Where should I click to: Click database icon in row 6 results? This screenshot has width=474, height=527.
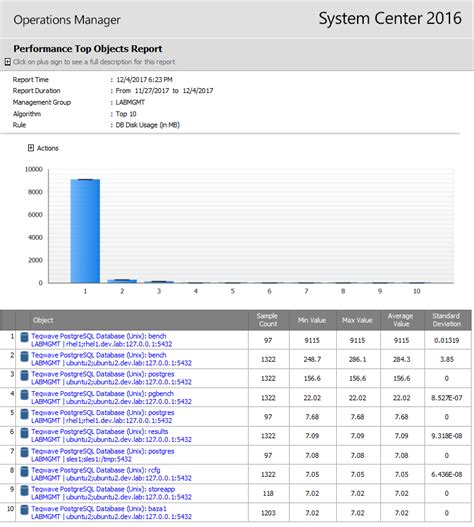click(24, 433)
